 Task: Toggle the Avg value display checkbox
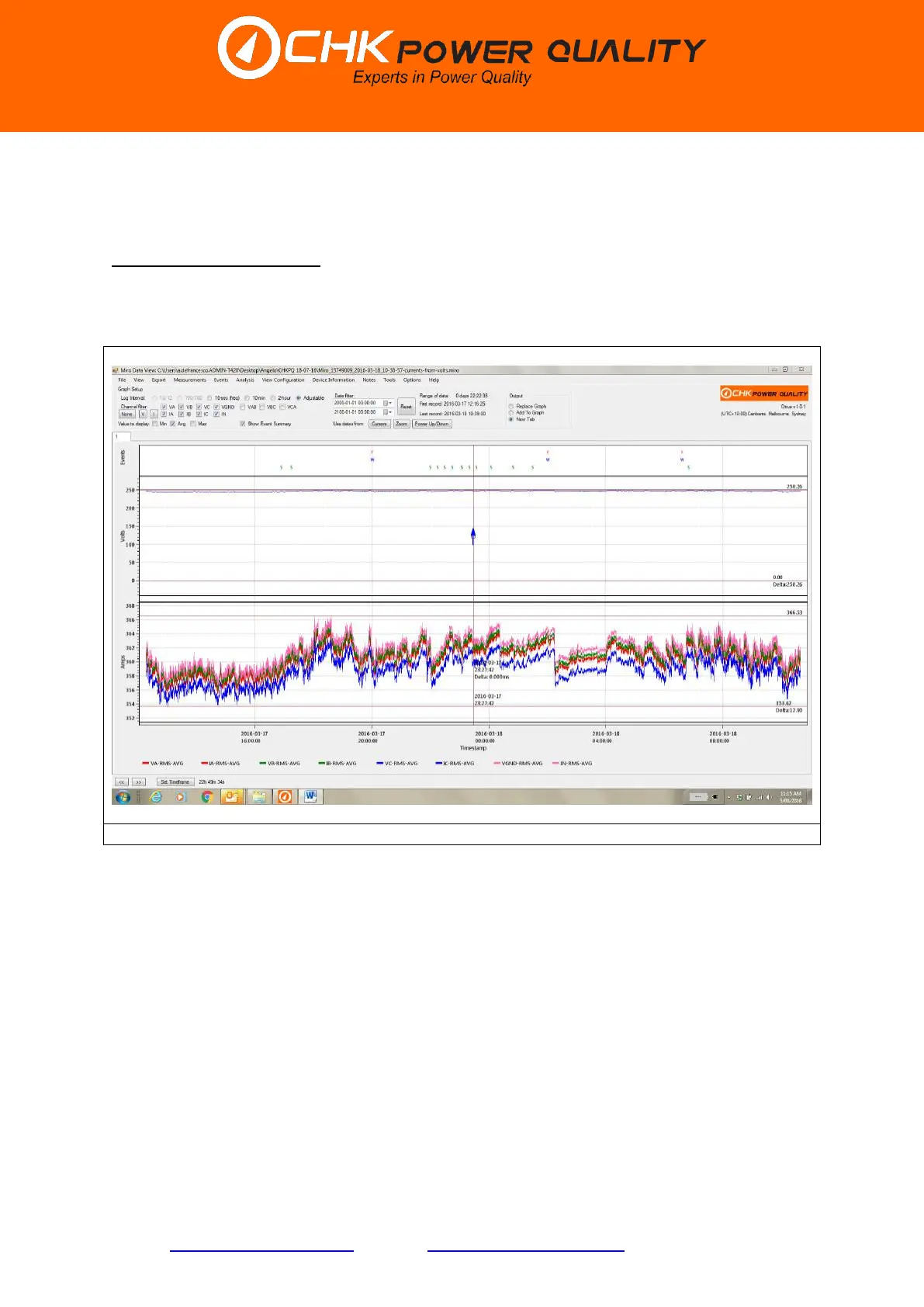coord(174,424)
